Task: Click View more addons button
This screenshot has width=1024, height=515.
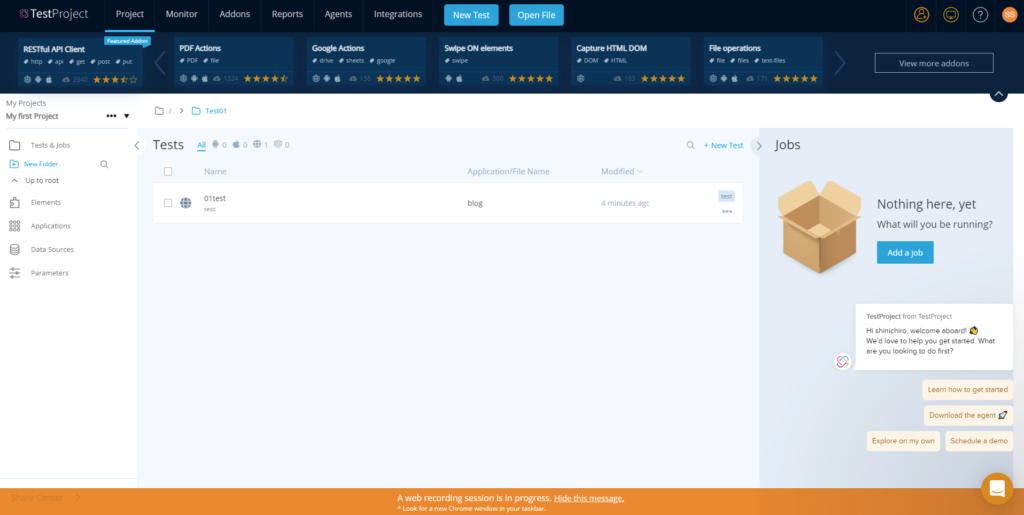Action: [x=934, y=63]
